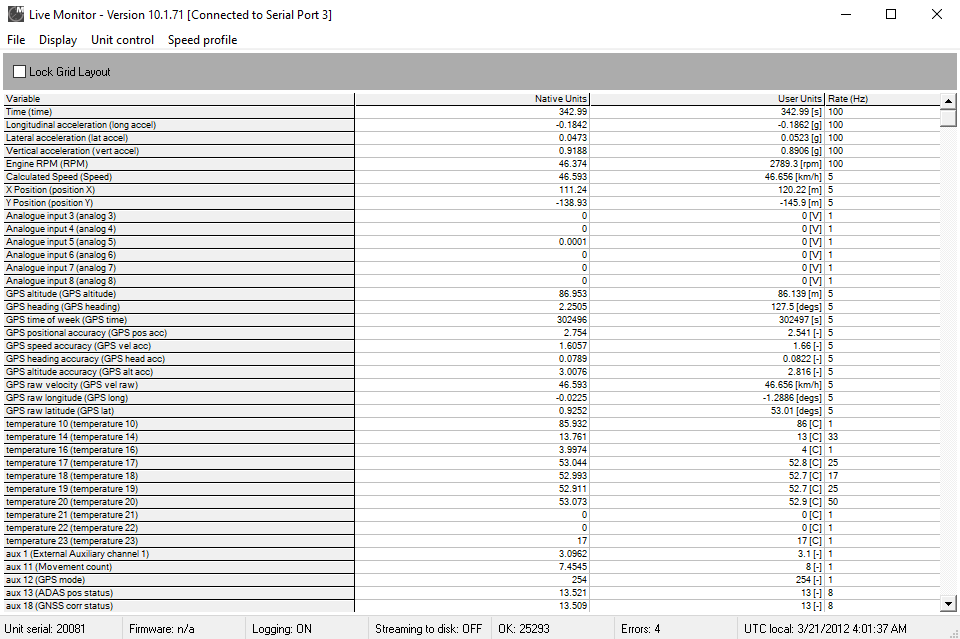Select the Engine RPM (RPM) row
960x639 pixels.
(178, 164)
